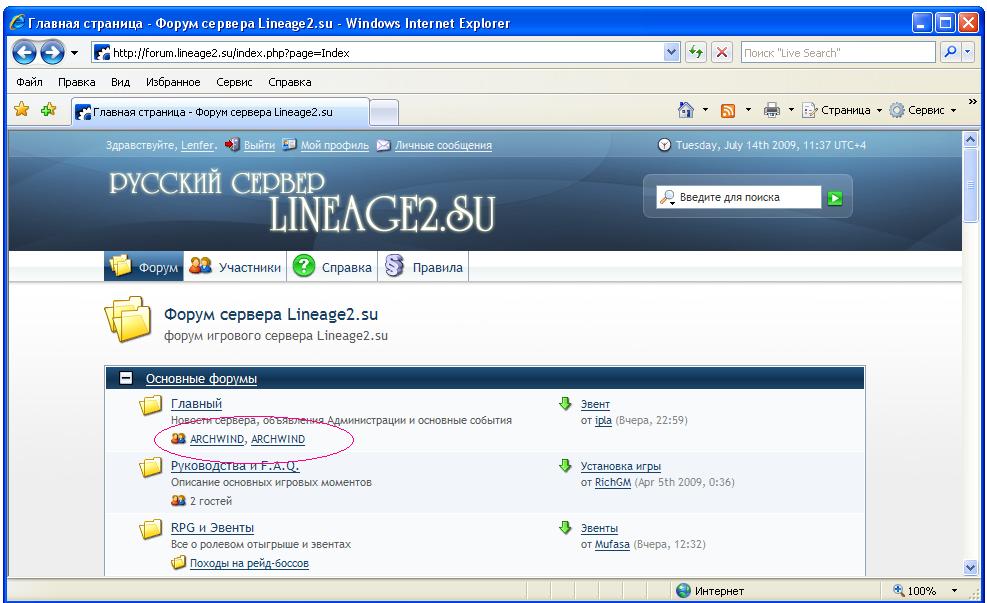
Task: Click the Lenfer username link
Action: coord(198,145)
